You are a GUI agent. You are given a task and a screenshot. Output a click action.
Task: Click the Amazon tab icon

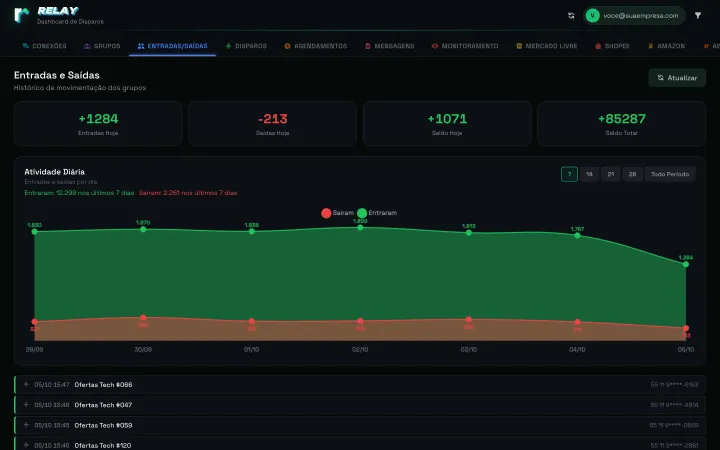tap(650, 46)
